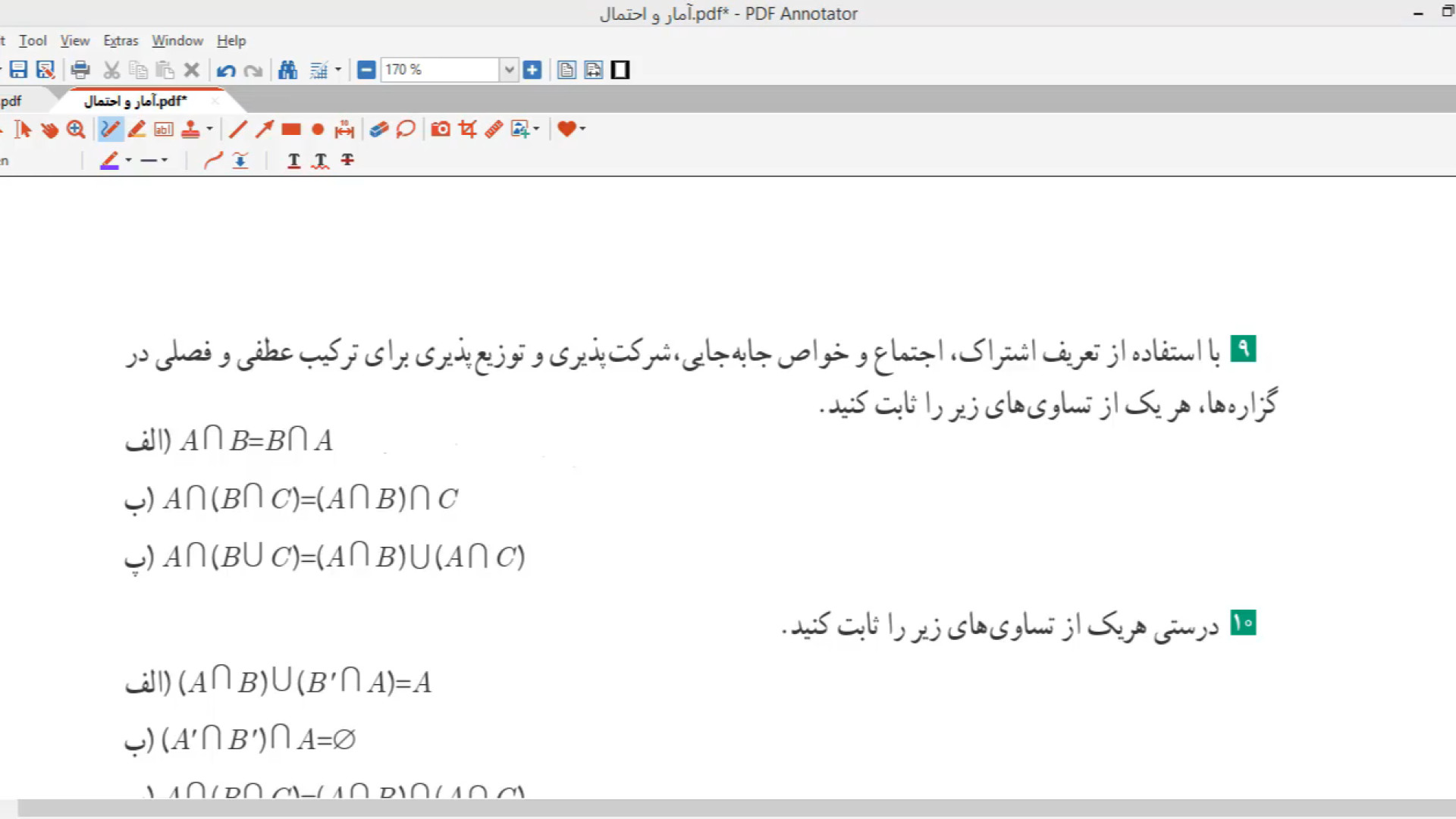Choose the Stamp tool
1456x819 pixels.
(190, 130)
